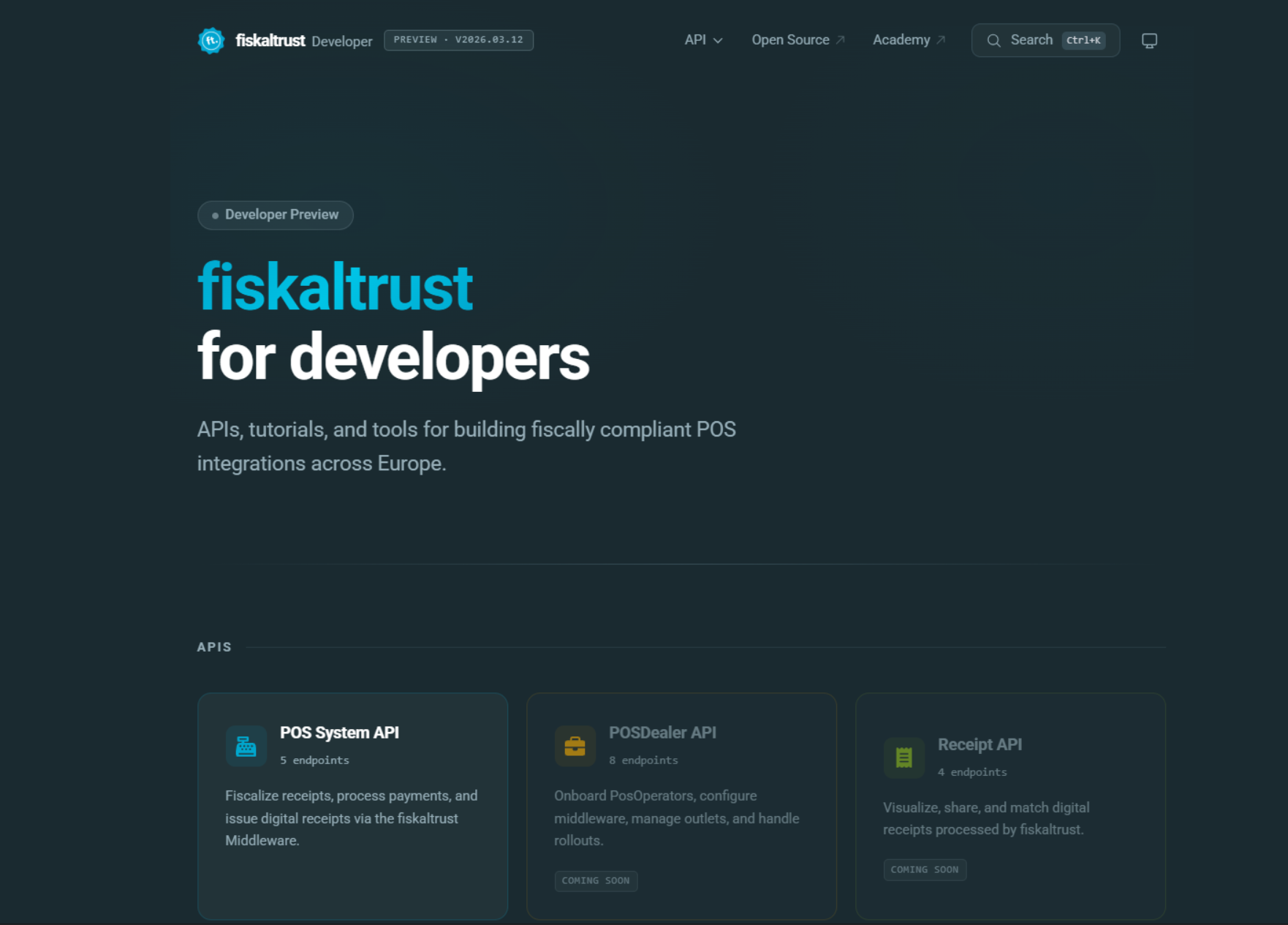Image resolution: width=1288 pixels, height=925 pixels.
Task: Click the Preview v2026.03.12 version badge
Action: [458, 40]
